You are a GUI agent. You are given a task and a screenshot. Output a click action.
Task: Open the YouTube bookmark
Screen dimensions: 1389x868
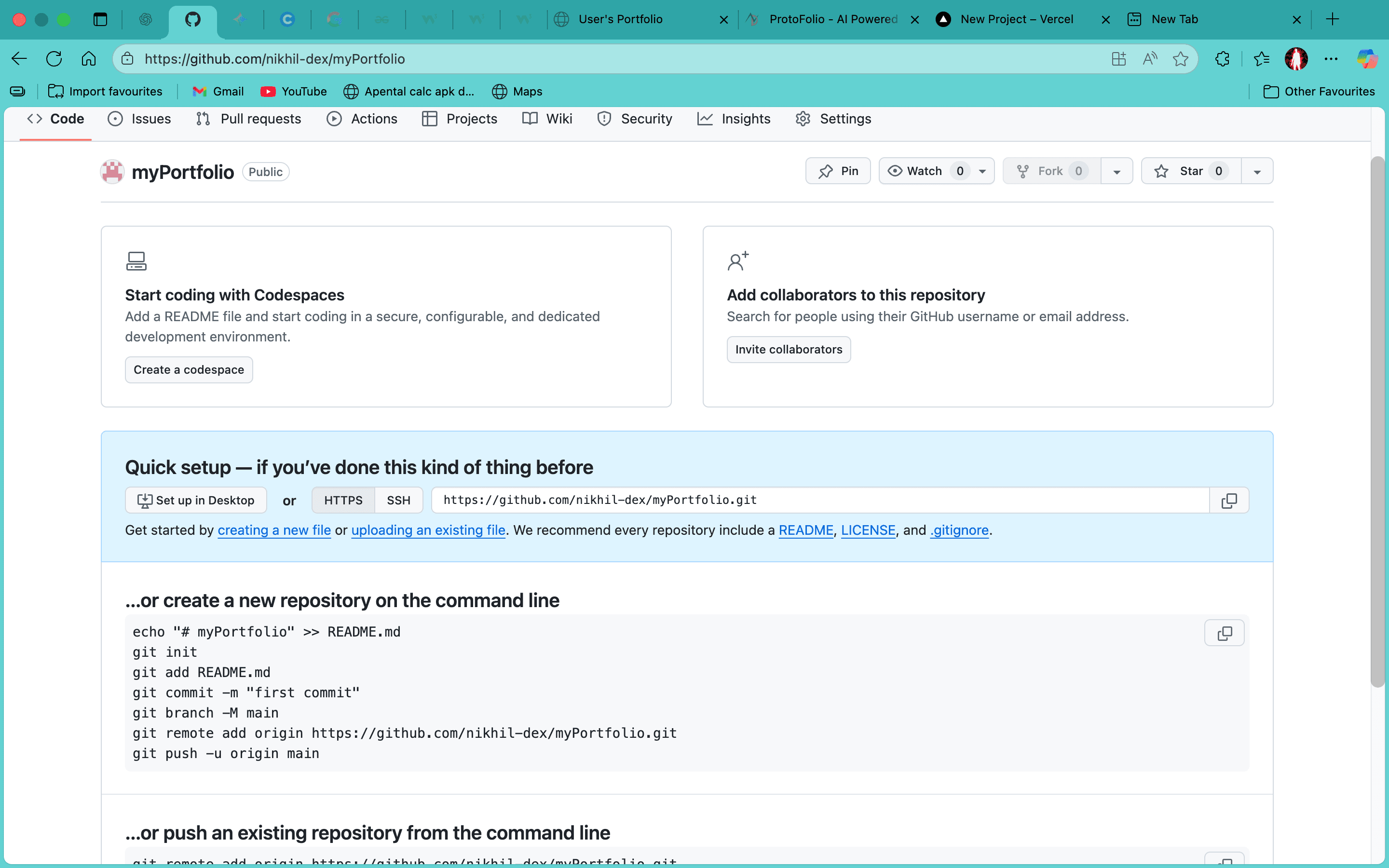[293, 91]
